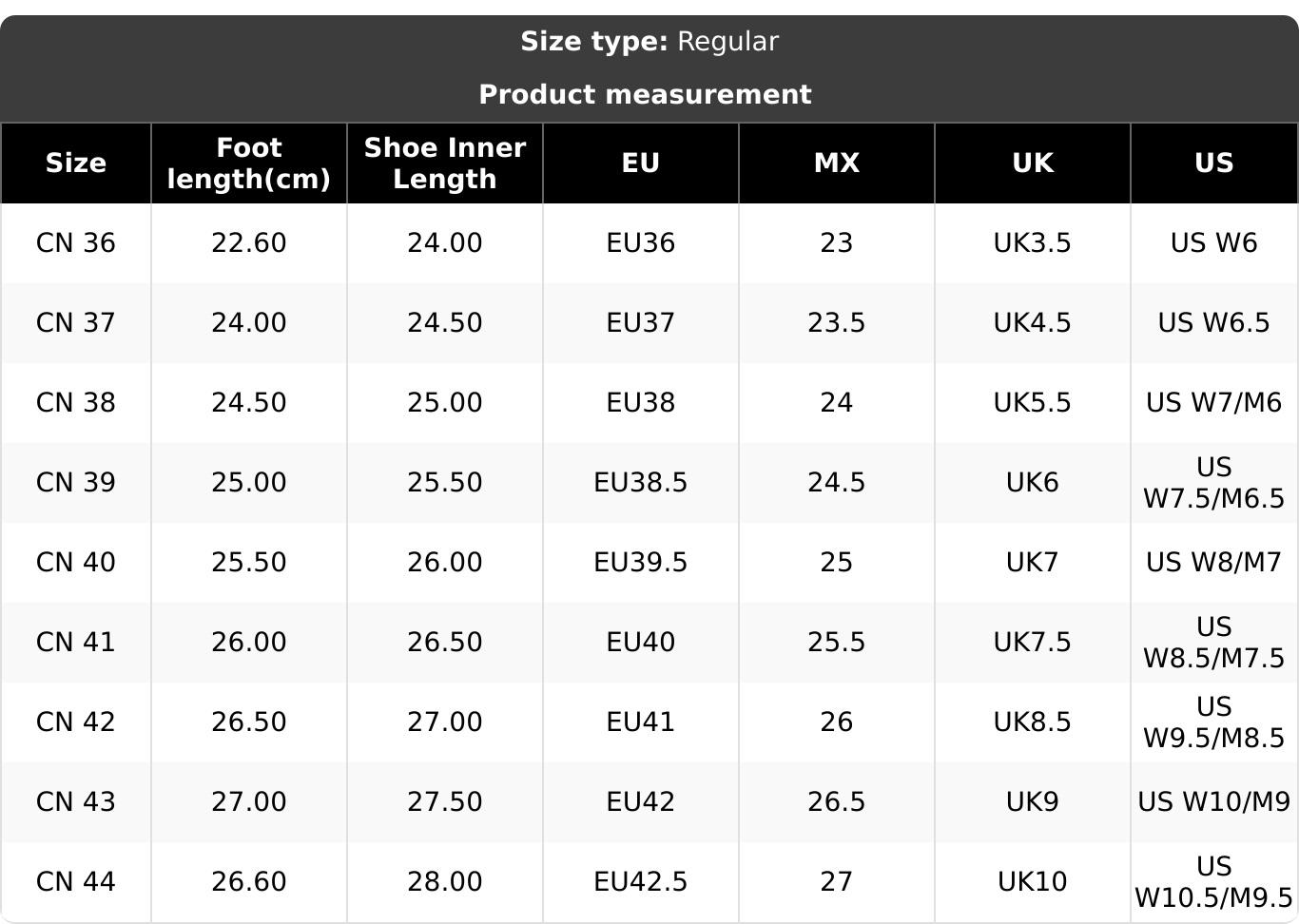Click the US column header
This screenshot has width=1299, height=924.
pos(1214,163)
